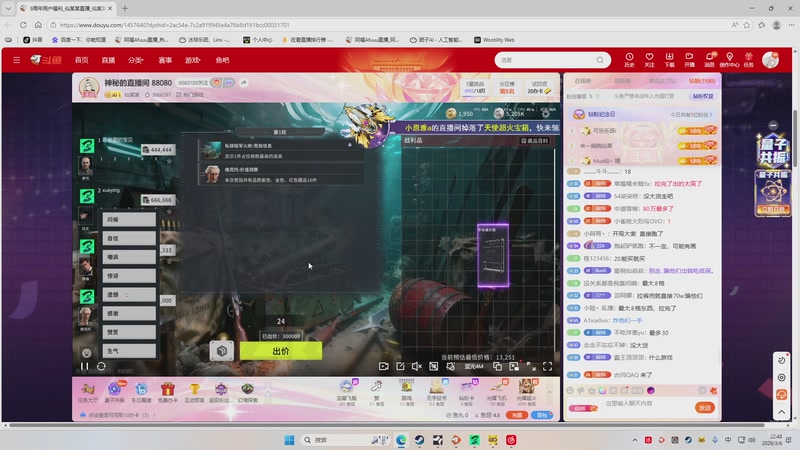800x450 pixels.
Task: Expand 今日共有 fans link chevron
Action: coord(711,115)
